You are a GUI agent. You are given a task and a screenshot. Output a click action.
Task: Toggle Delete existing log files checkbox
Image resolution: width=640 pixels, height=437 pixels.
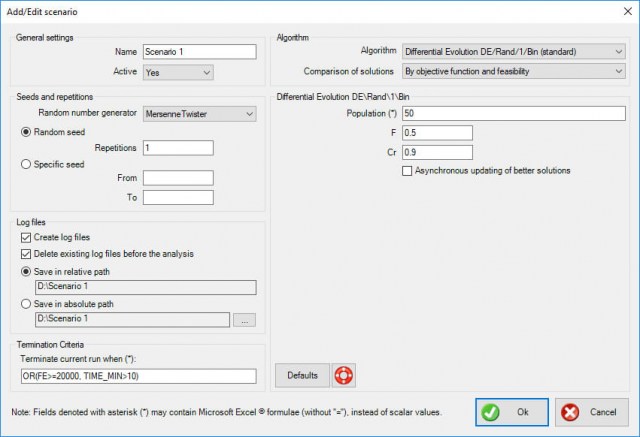tap(25, 254)
